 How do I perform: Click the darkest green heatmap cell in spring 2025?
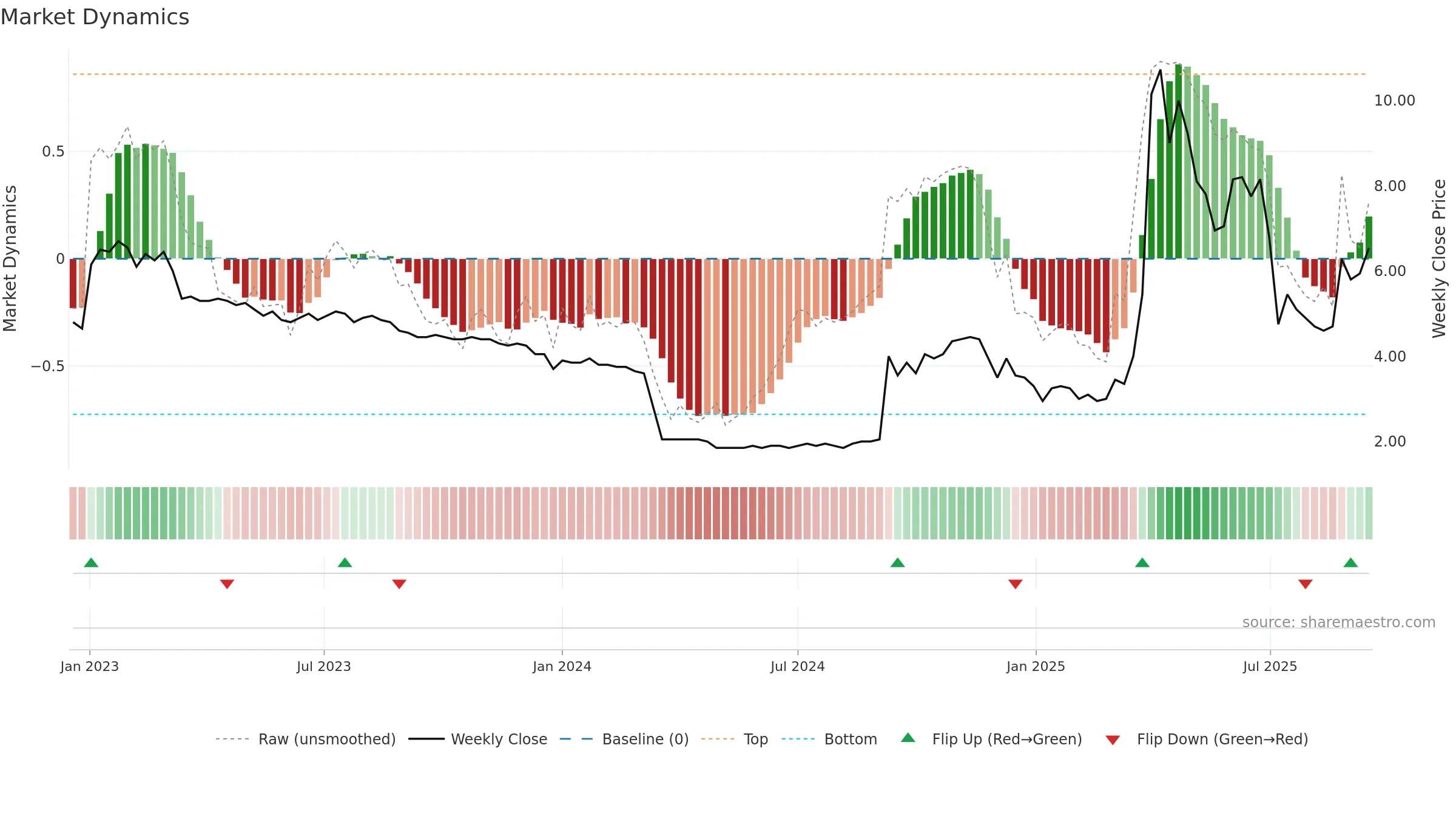click(1179, 513)
